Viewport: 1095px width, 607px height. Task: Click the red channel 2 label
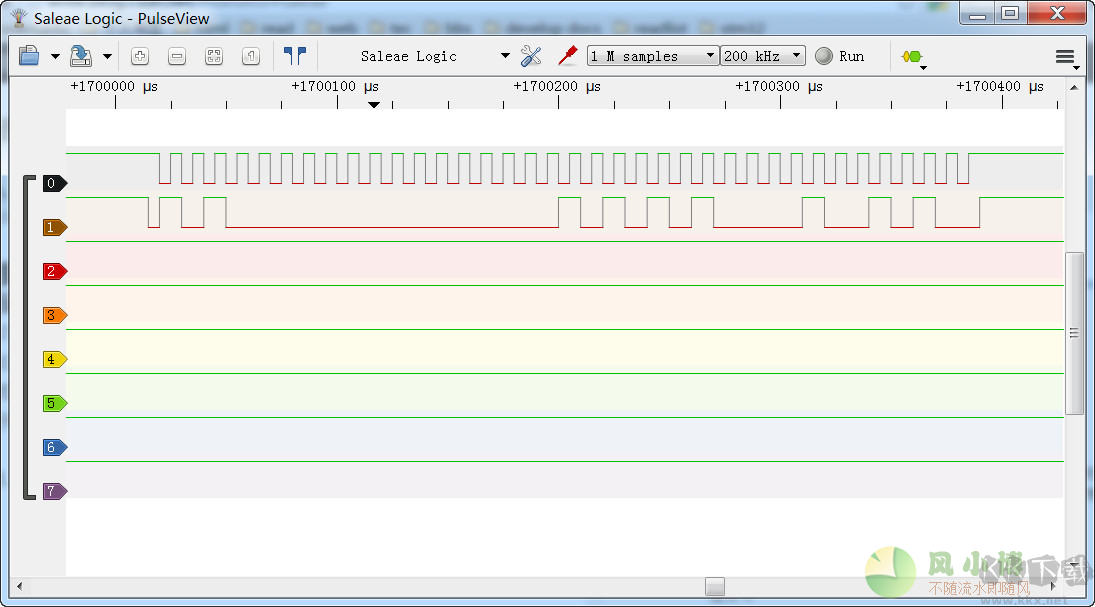[53, 271]
